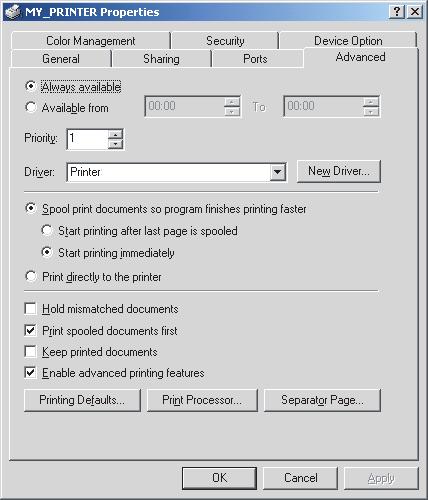
Task: Disable Enable advanced printing features checkbox
Action: click(30, 372)
